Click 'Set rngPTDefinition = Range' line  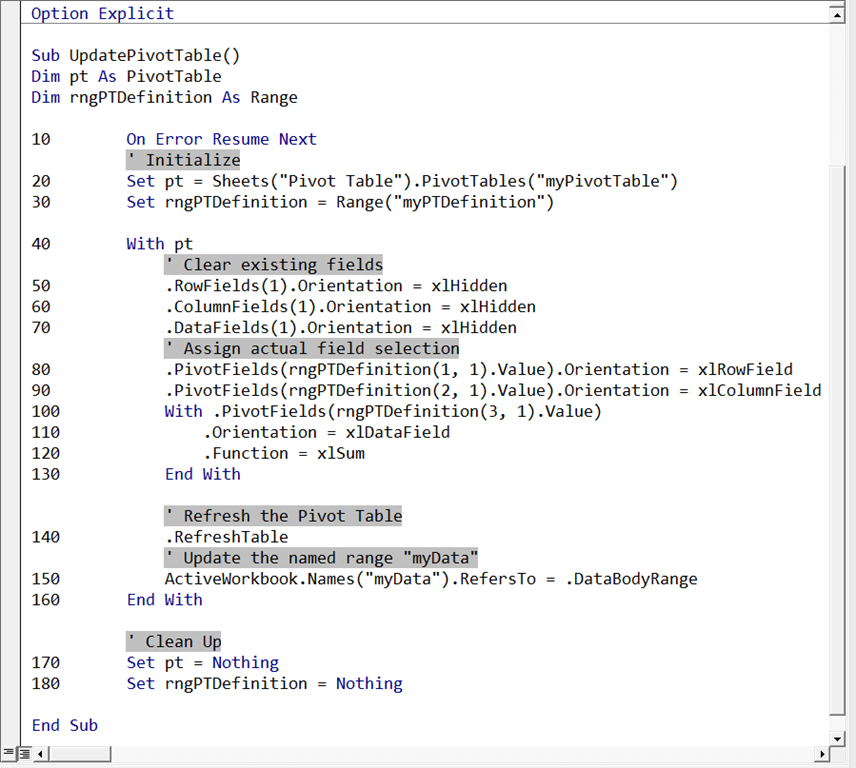(340, 202)
